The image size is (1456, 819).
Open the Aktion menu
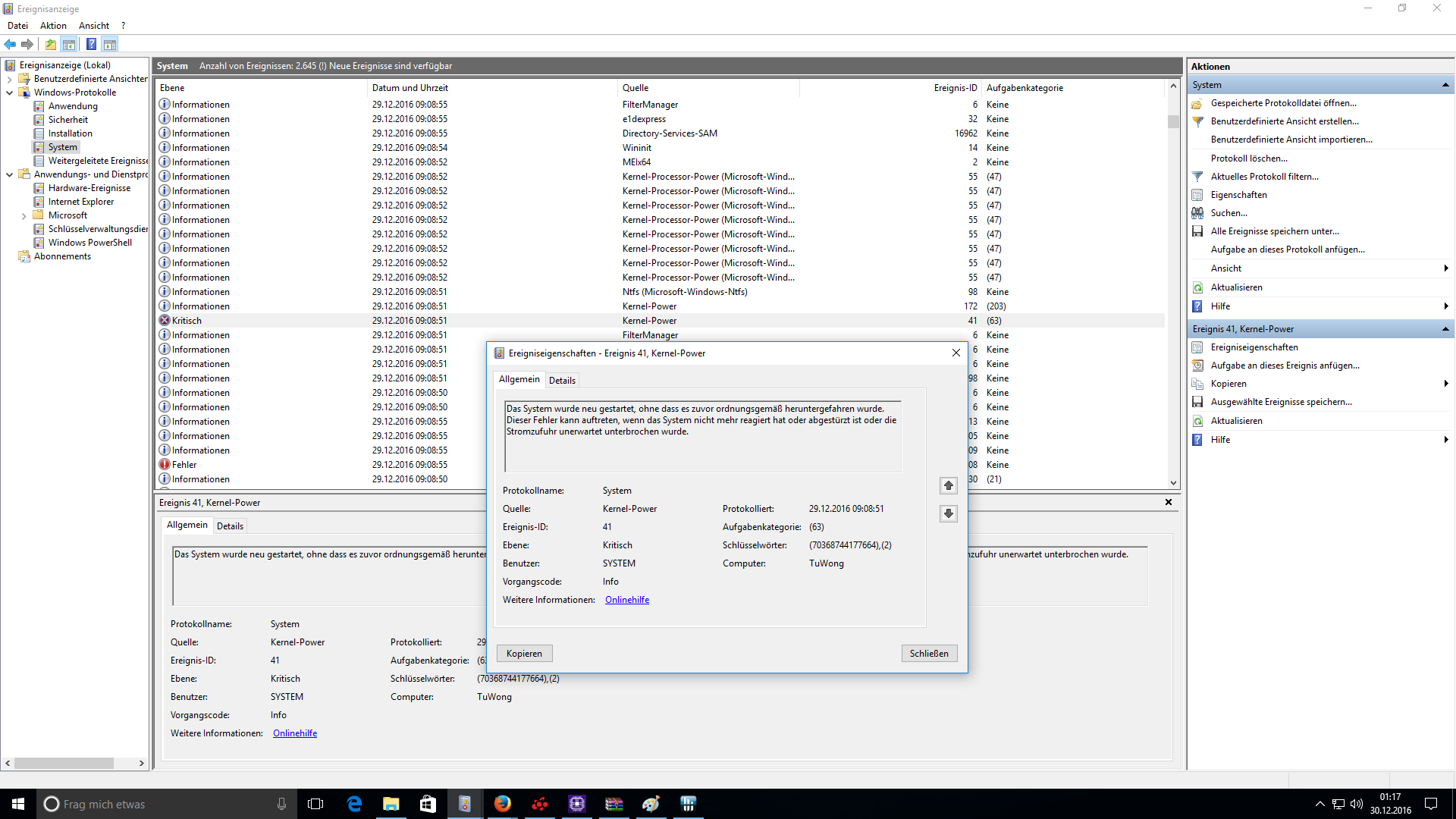click(x=53, y=26)
